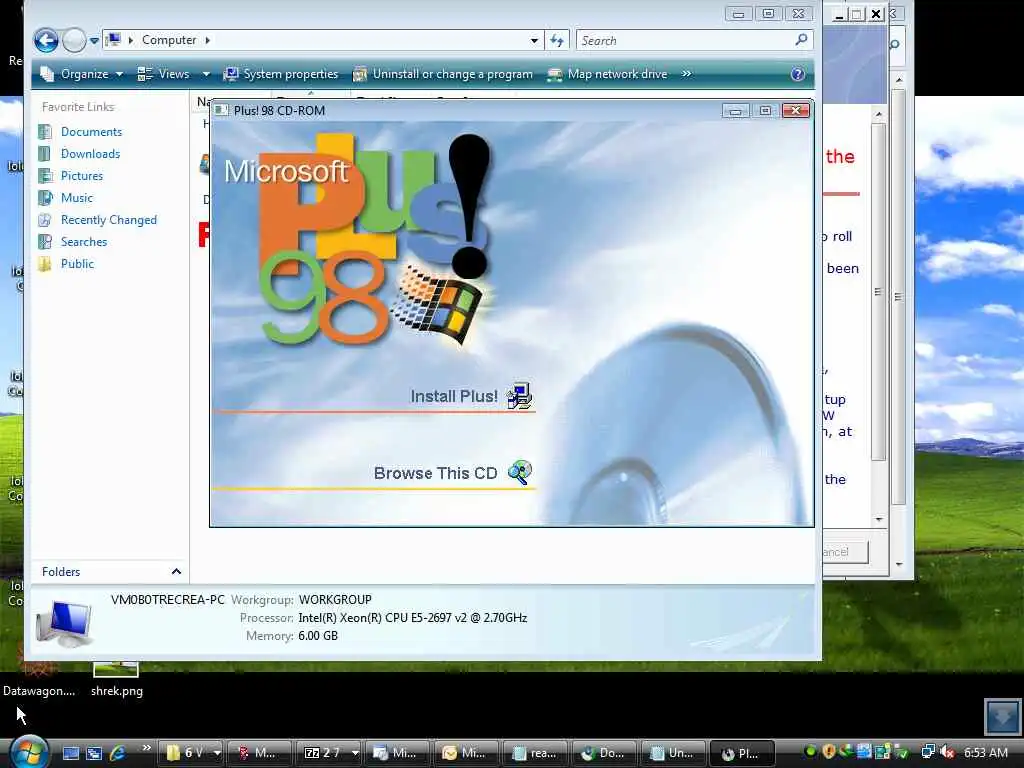Show more toolbar commands via the chevron

pyautogui.click(x=686, y=74)
